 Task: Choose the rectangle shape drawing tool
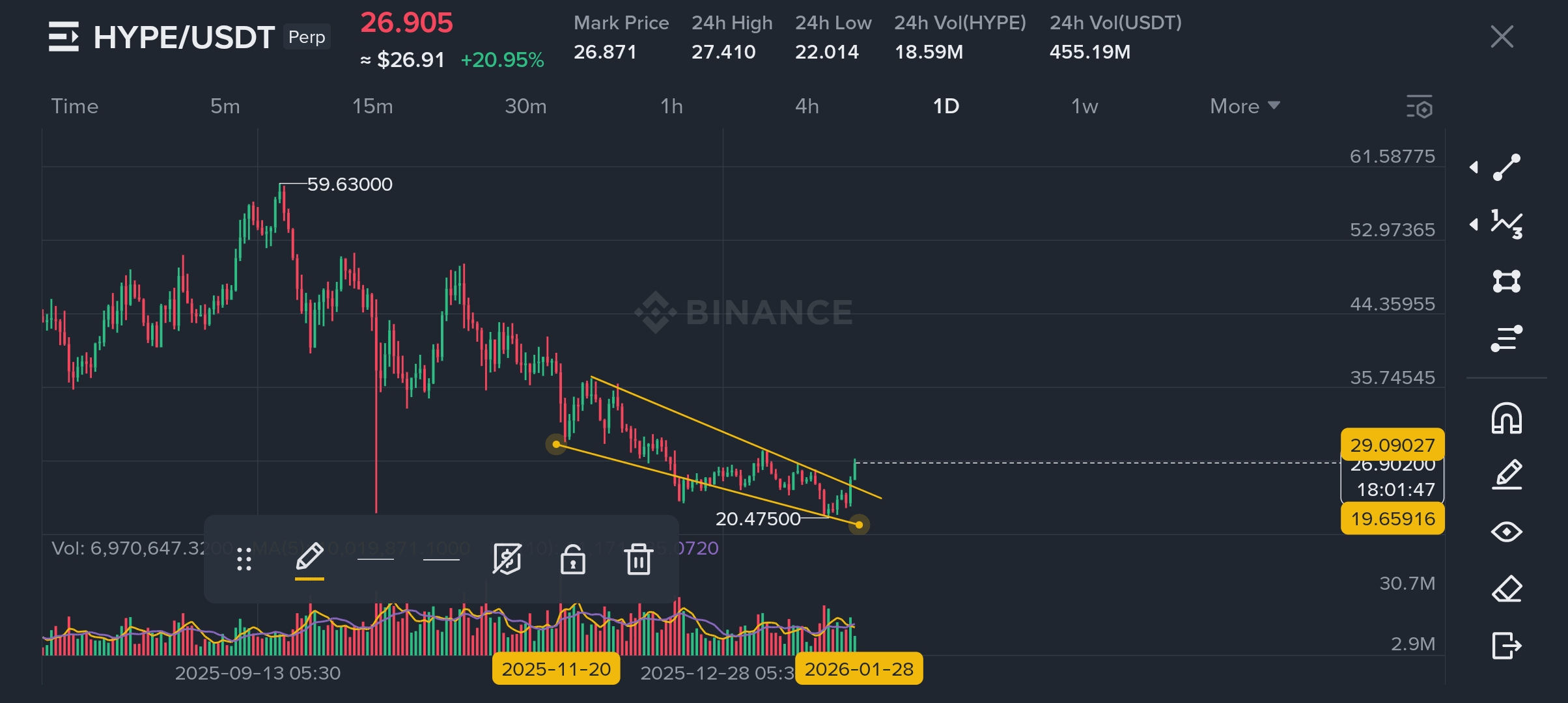click(x=1506, y=281)
